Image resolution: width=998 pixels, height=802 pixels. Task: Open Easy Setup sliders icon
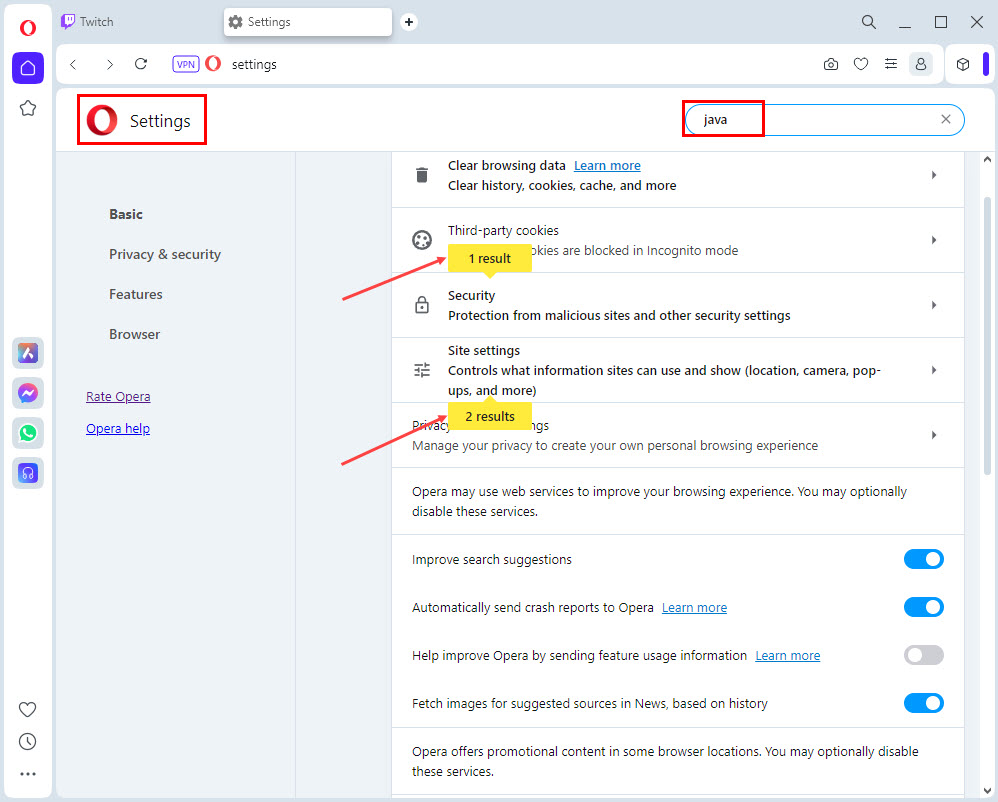coord(891,64)
